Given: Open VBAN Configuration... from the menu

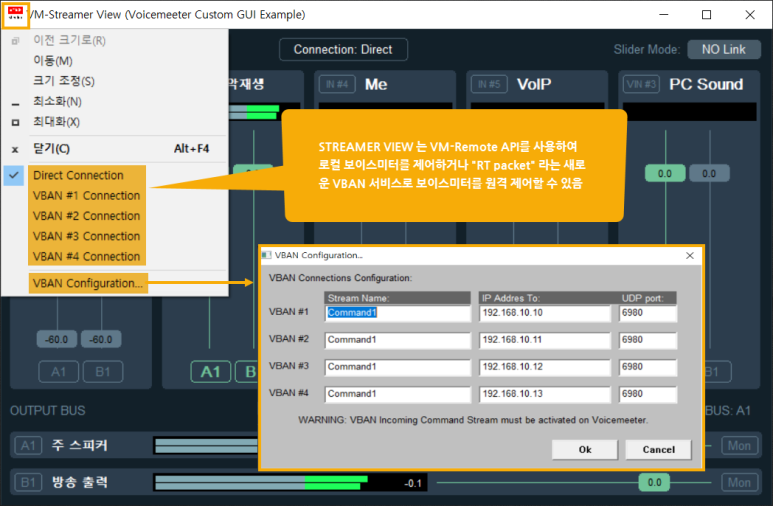Looking at the screenshot, I should click(88, 284).
